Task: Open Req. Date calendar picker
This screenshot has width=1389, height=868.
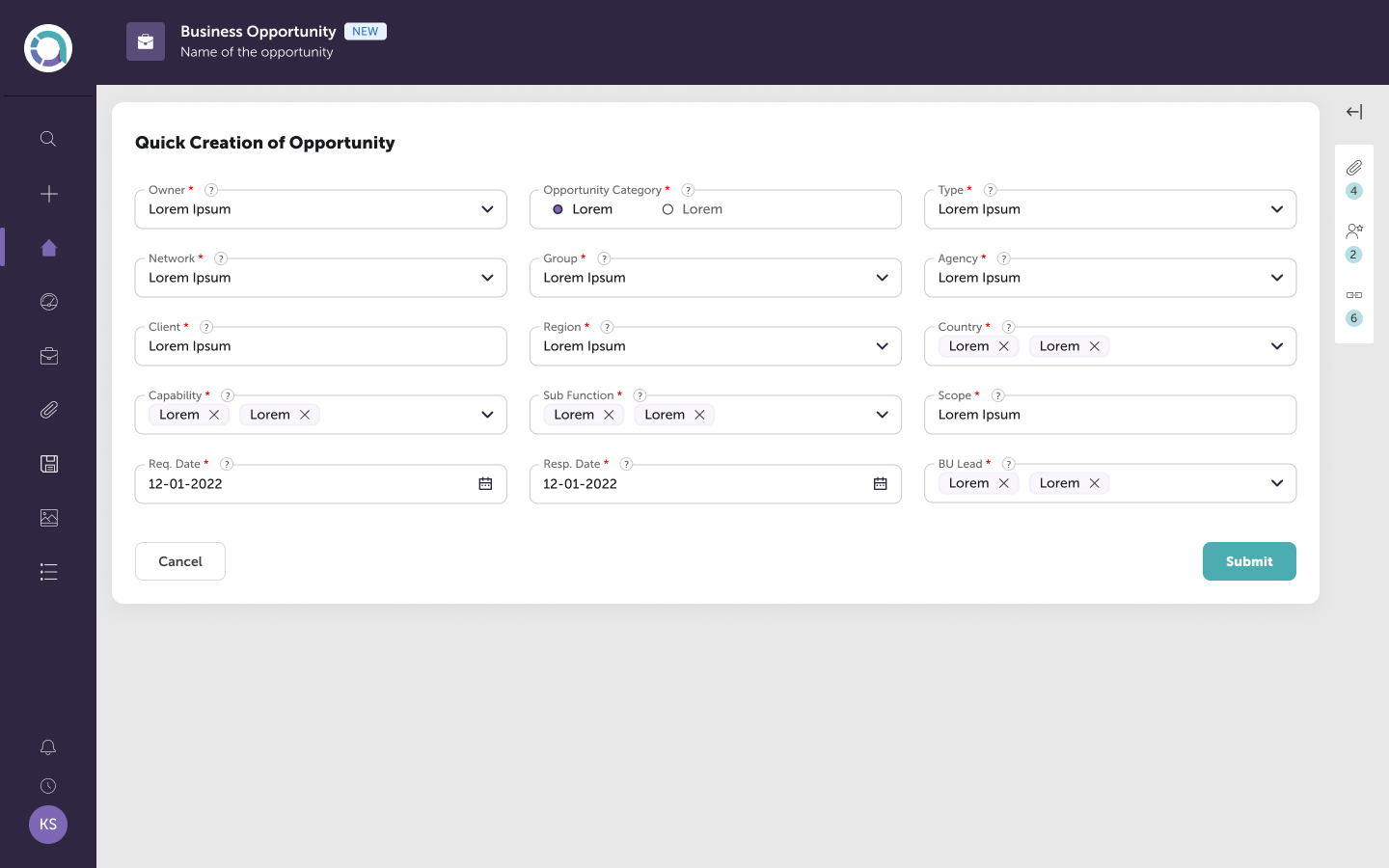Action: 485,484
